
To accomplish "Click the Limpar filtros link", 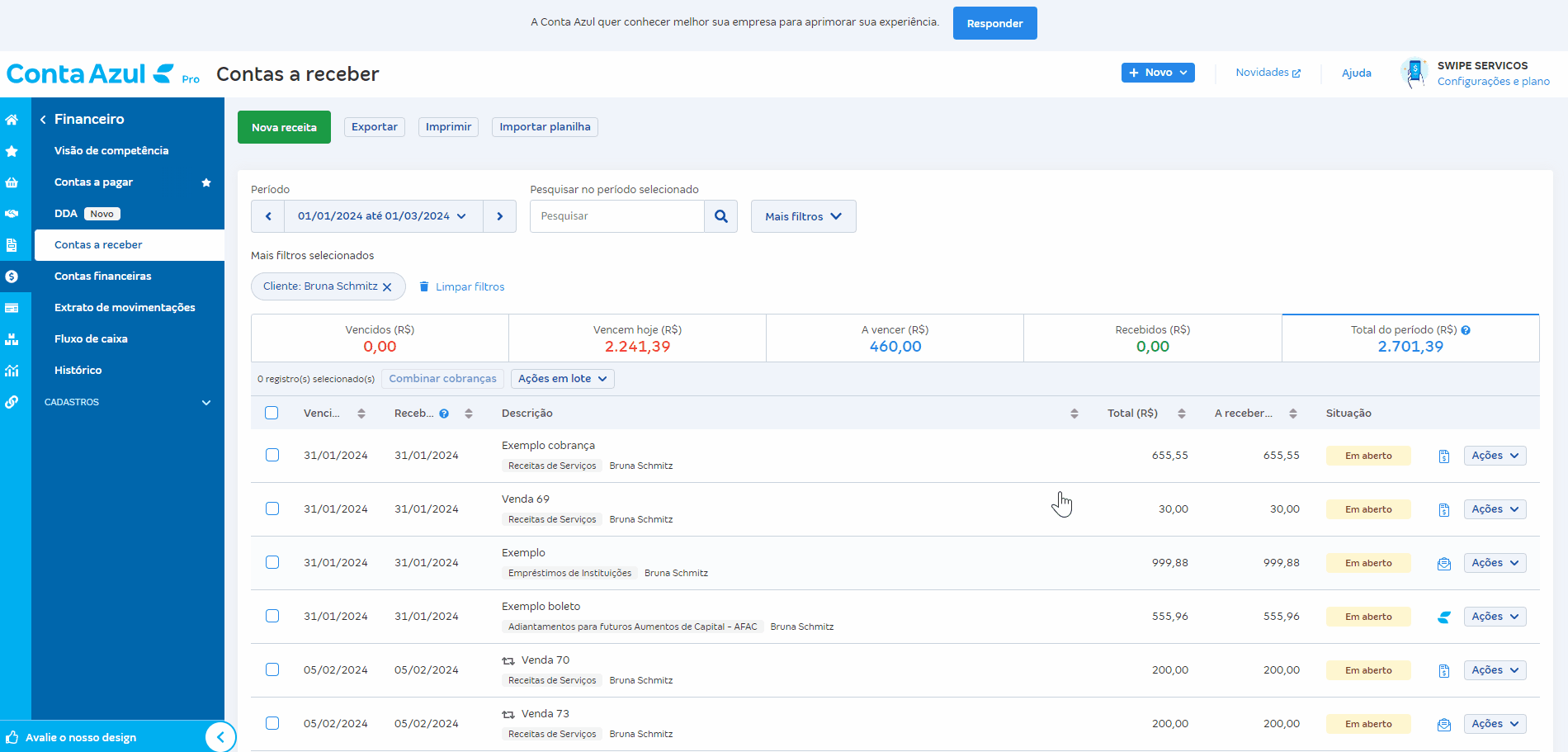I will click(470, 287).
